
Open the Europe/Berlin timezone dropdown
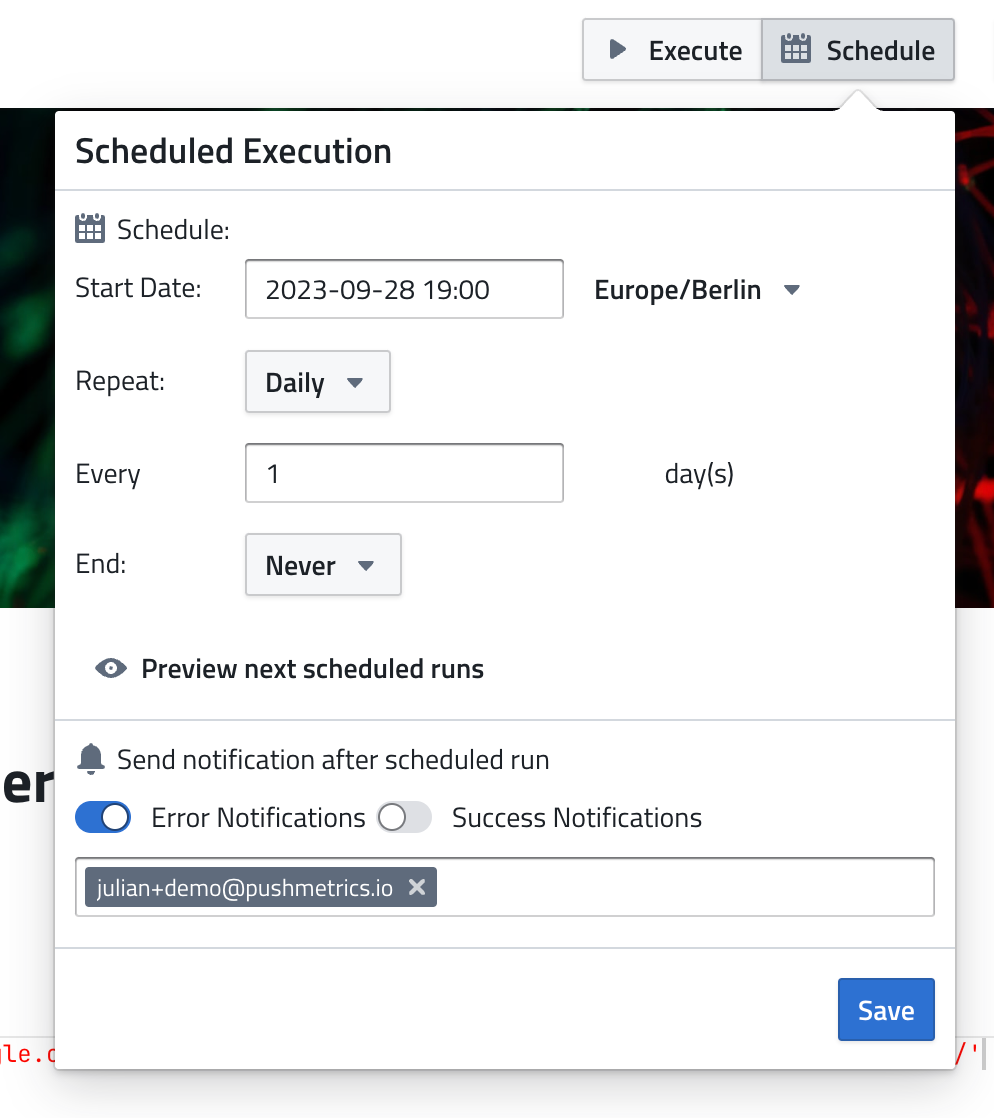pyautogui.click(x=697, y=291)
